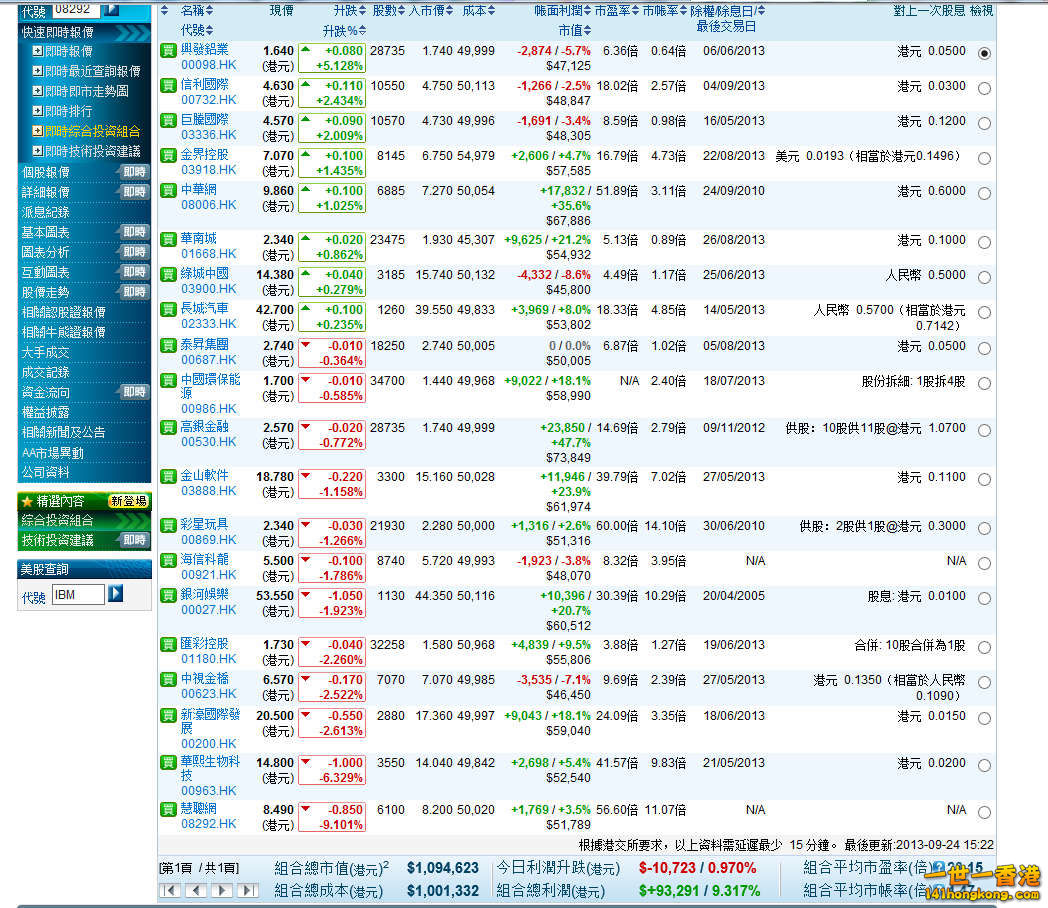Screen dimensions: 1048x908
Task: Open 相關新聞及公告 in the sidebar
Action: point(63,432)
